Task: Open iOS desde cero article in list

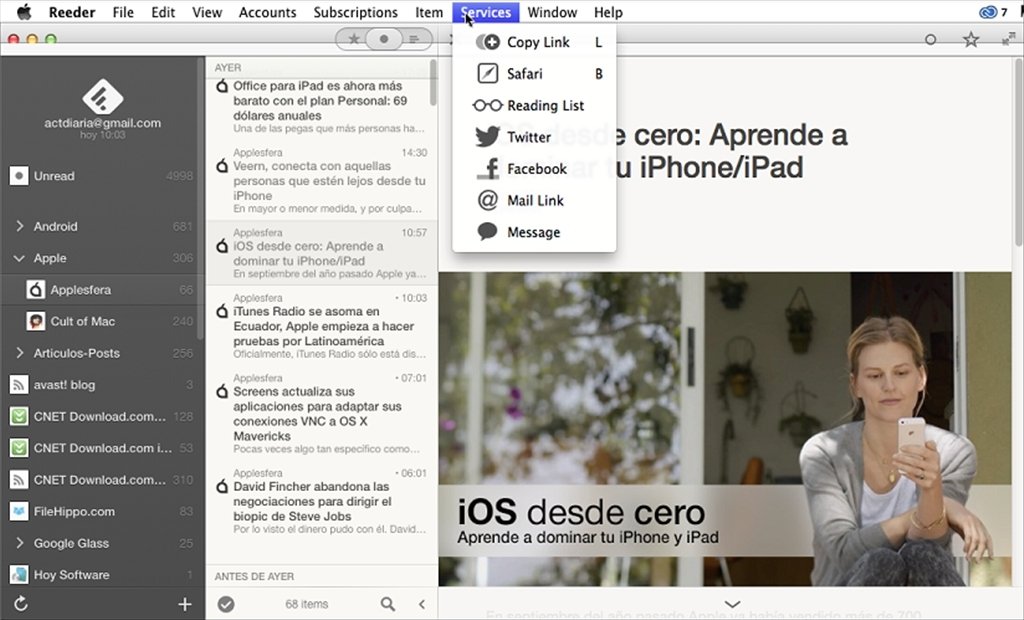Action: click(322, 253)
